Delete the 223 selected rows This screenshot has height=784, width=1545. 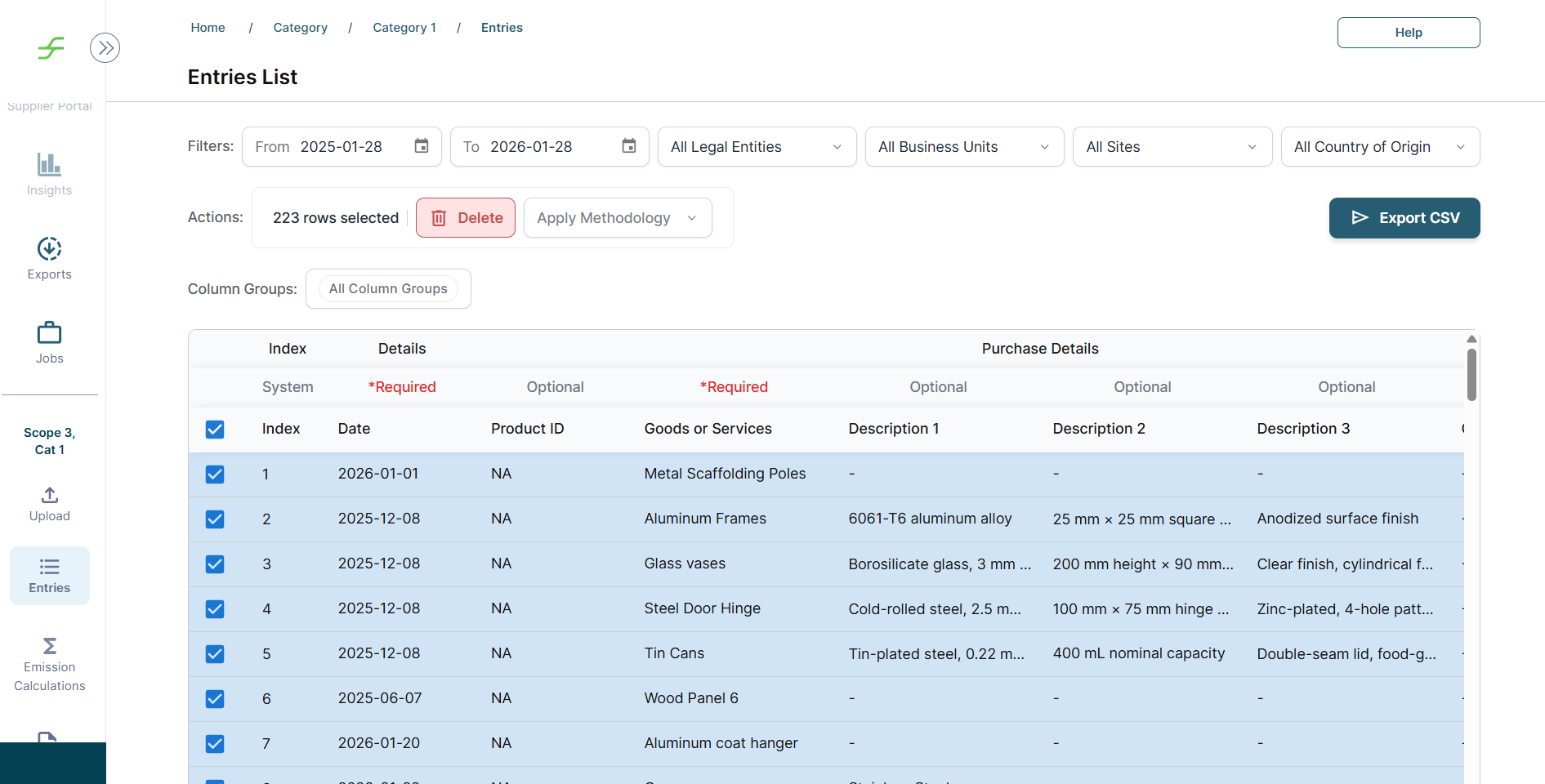tap(466, 218)
